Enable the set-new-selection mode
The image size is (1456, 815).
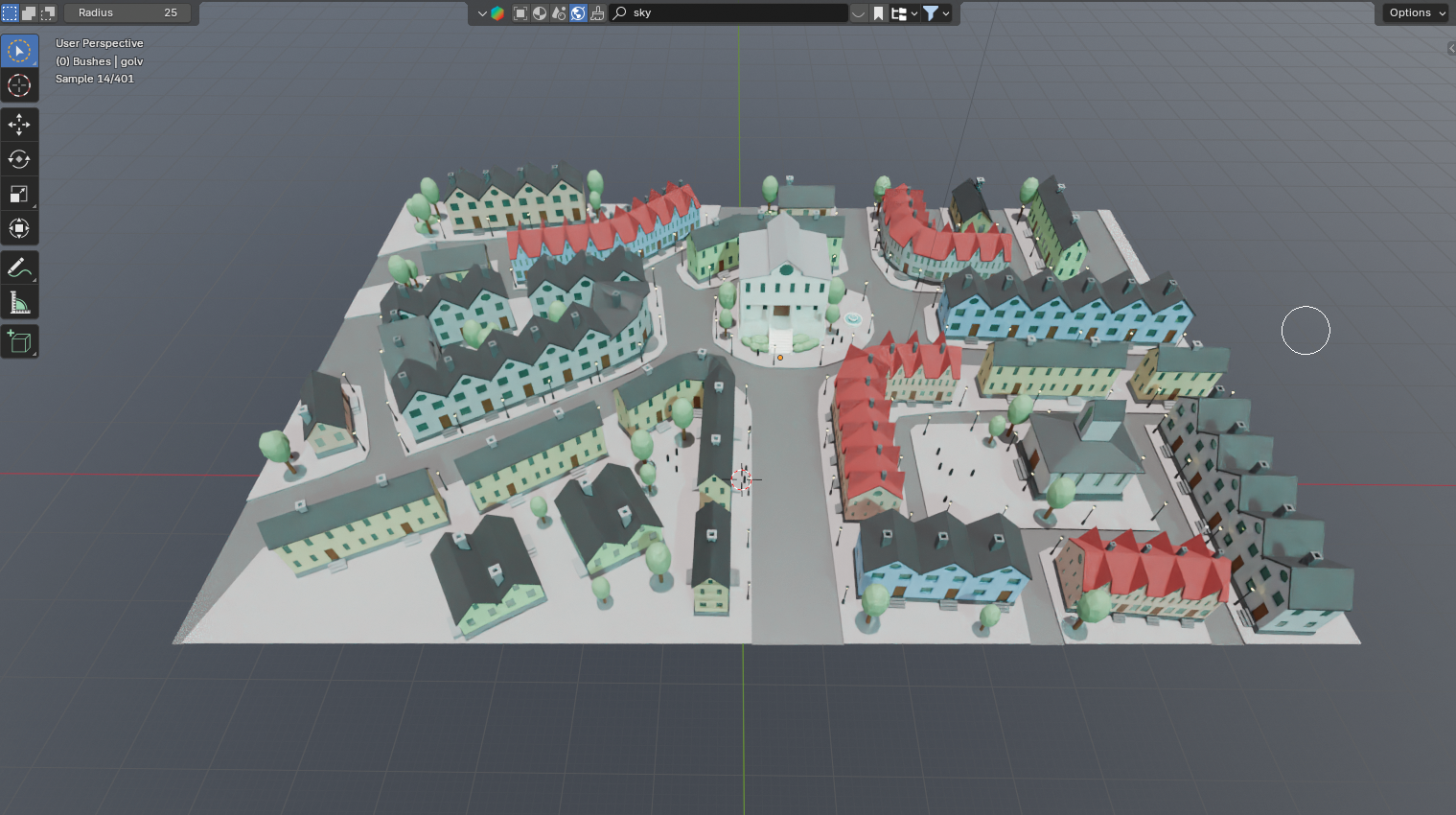(x=10, y=12)
